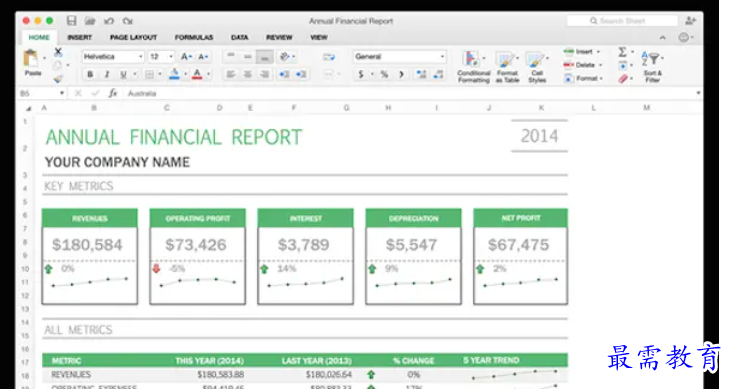Apply currency dollar format
The height and width of the screenshot is (389, 729).
point(361,74)
